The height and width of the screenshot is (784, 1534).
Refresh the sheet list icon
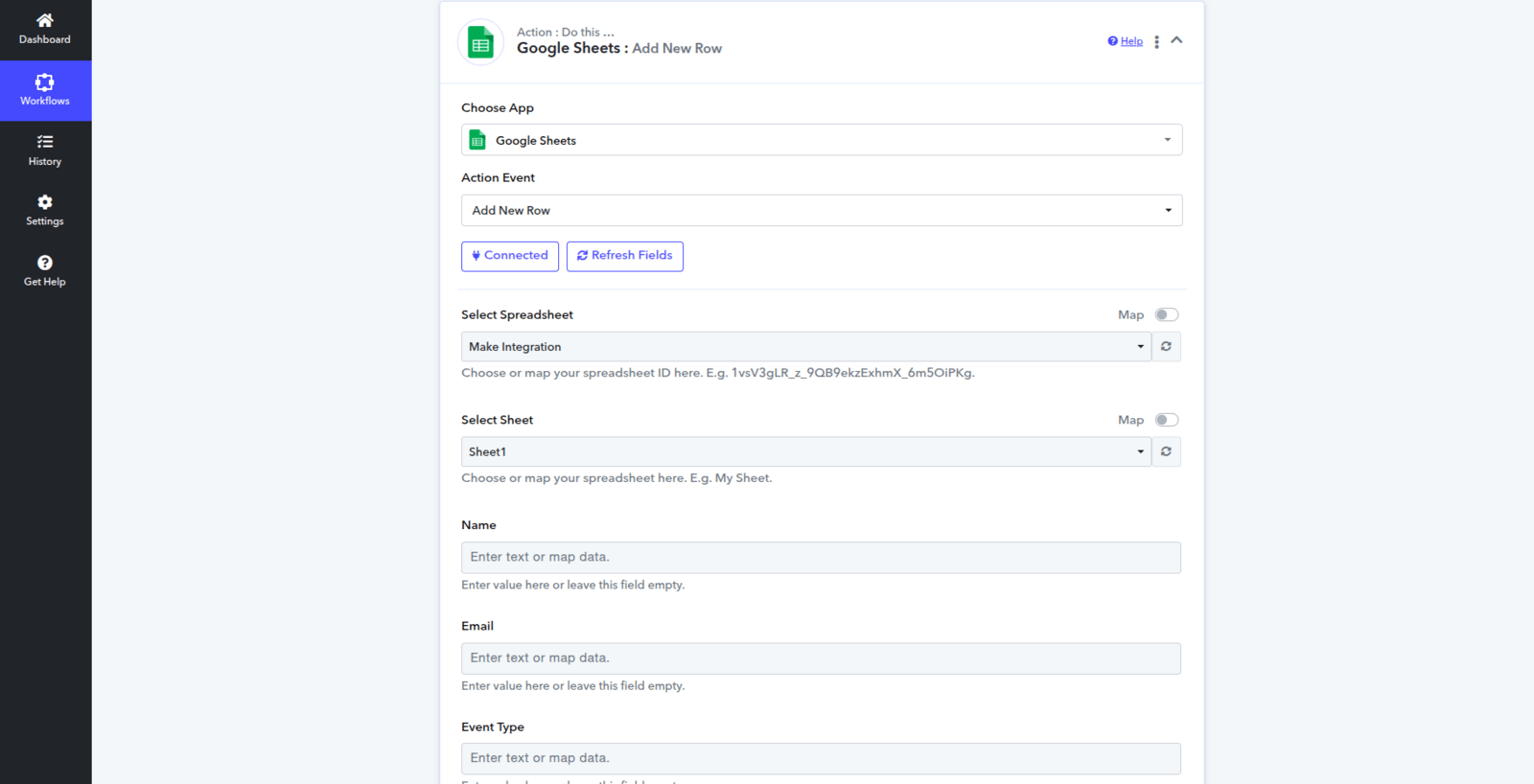tap(1166, 451)
